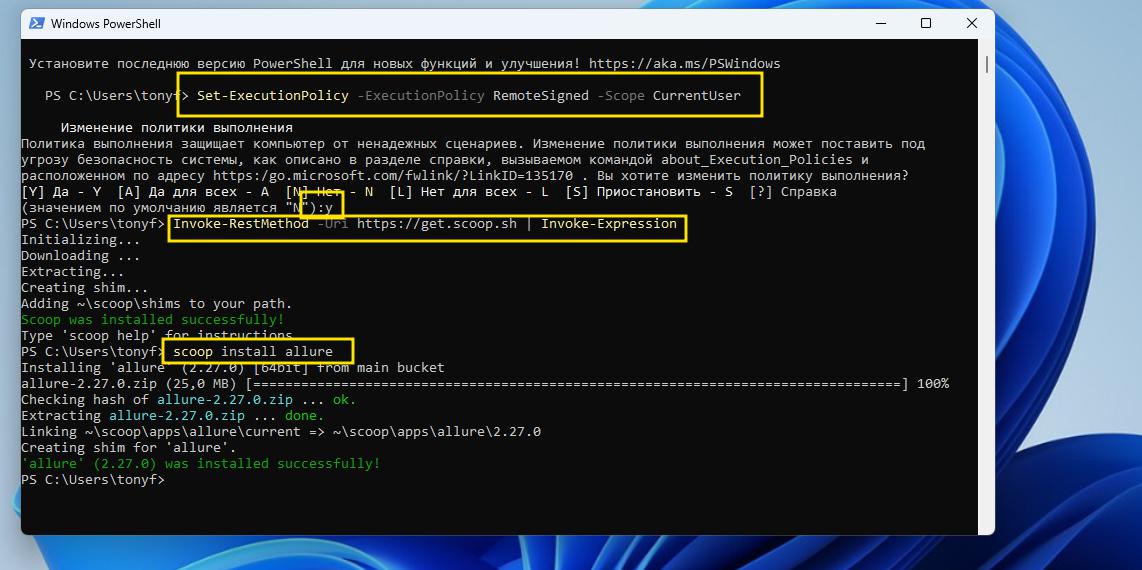Click the vertical scrollbar thumb
1142x570 pixels.
(987, 64)
